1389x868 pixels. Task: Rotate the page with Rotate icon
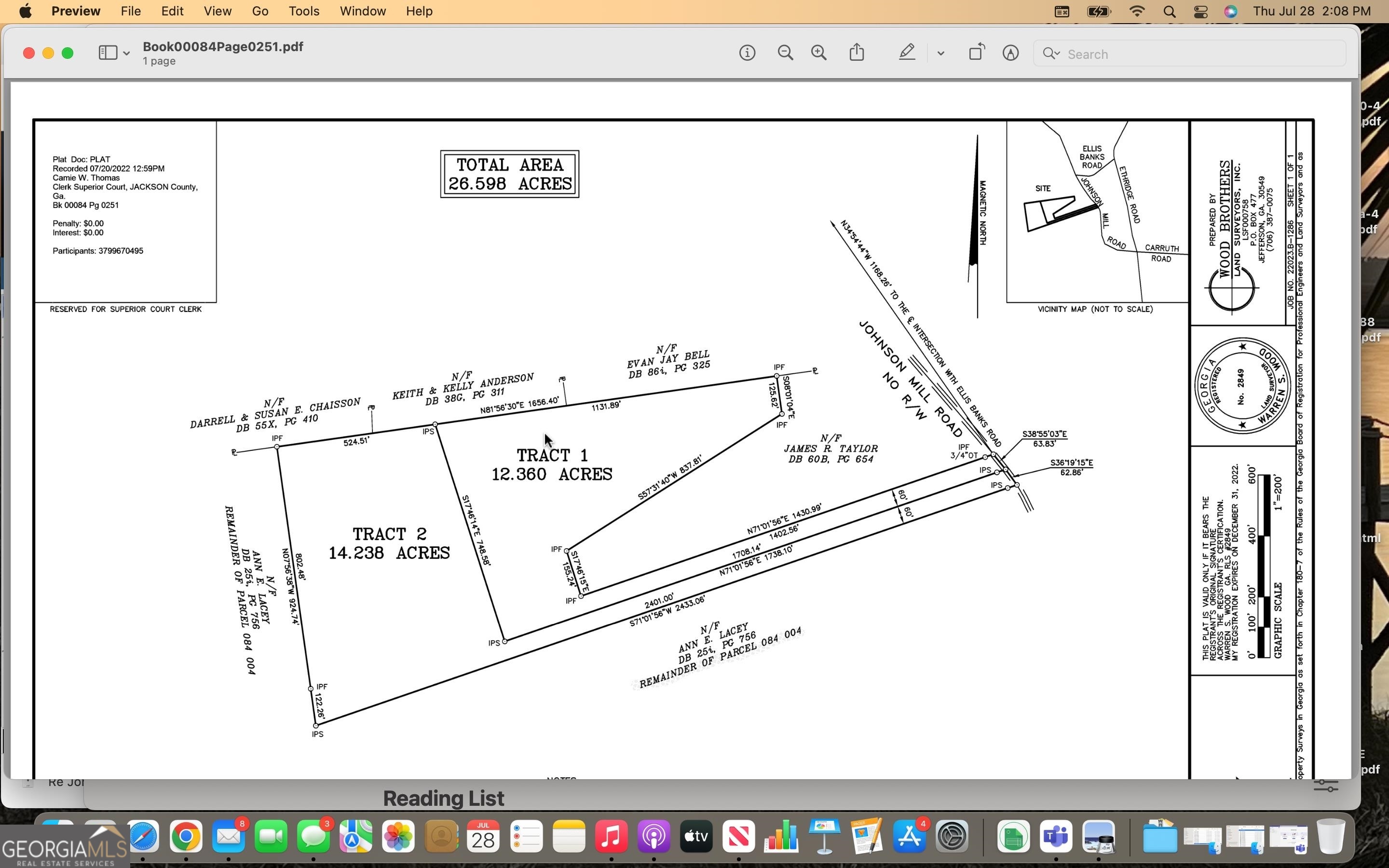click(976, 53)
